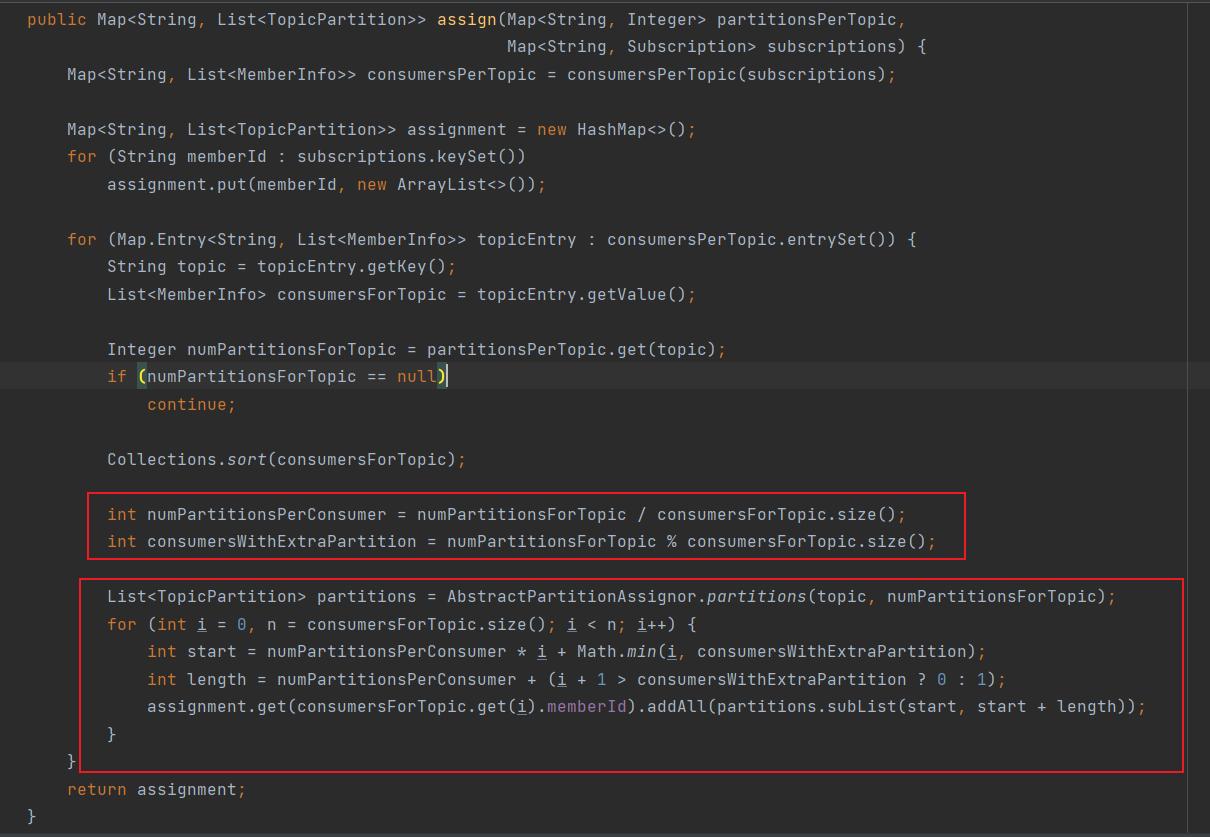Image resolution: width=1210 pixels, height=837 pixels.
Task: Click the null keyword in if condition
Action: pos(416,376)
